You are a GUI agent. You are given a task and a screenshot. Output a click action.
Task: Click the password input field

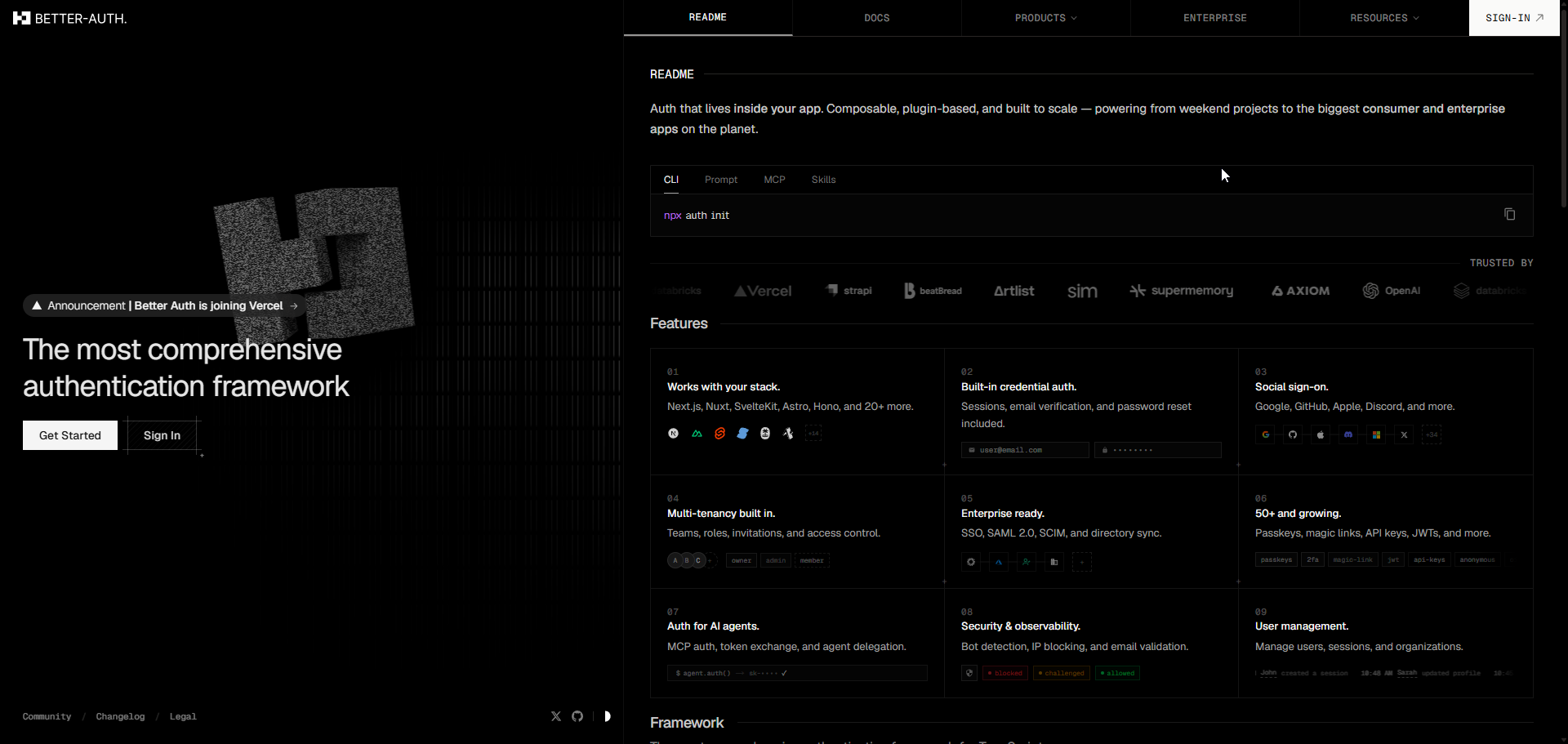(1158, 450)
